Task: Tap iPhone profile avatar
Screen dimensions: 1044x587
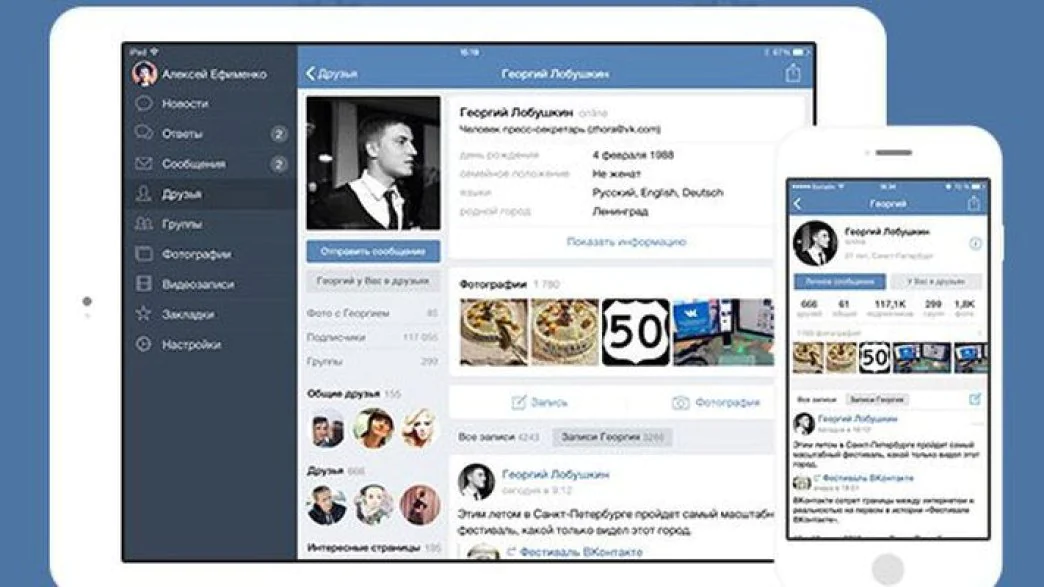Action: tap(815, 244)
